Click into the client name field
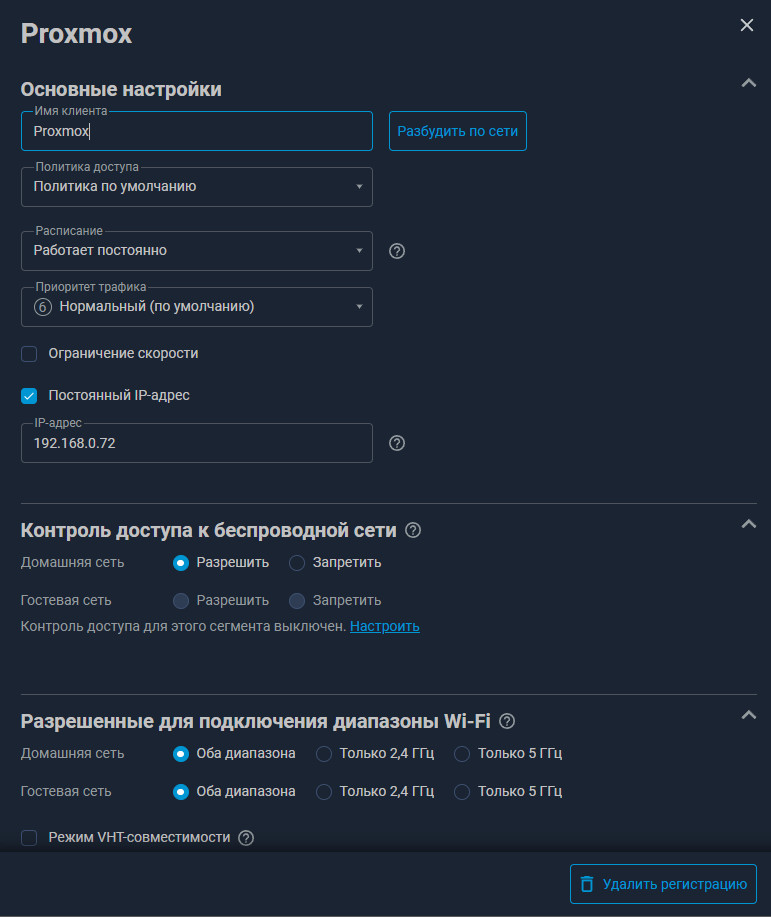The width and height of the screenshot is (771, 917). (197, 131)
